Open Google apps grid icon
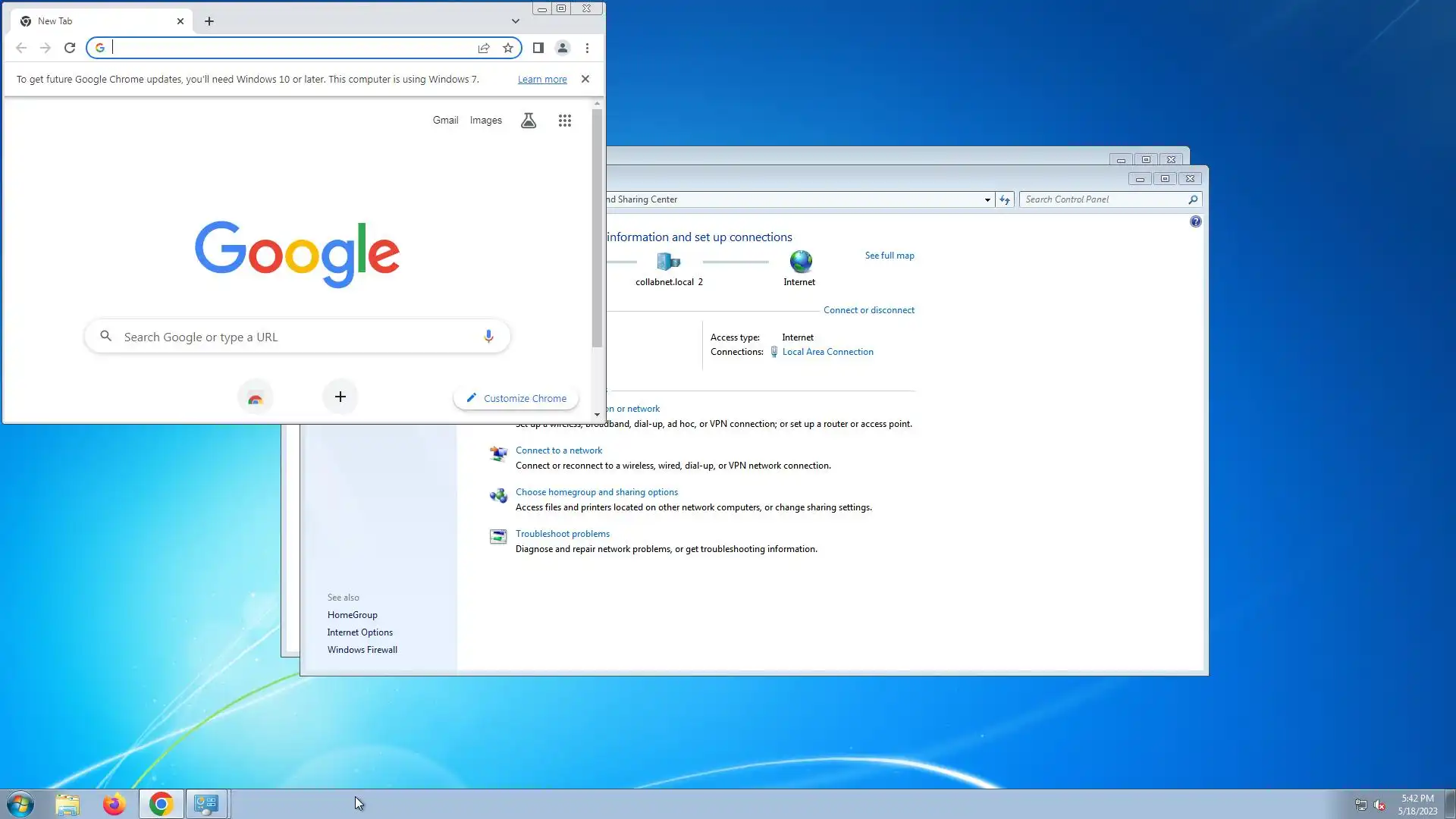This screenshot has width=1456, height=819. [565, 121]
